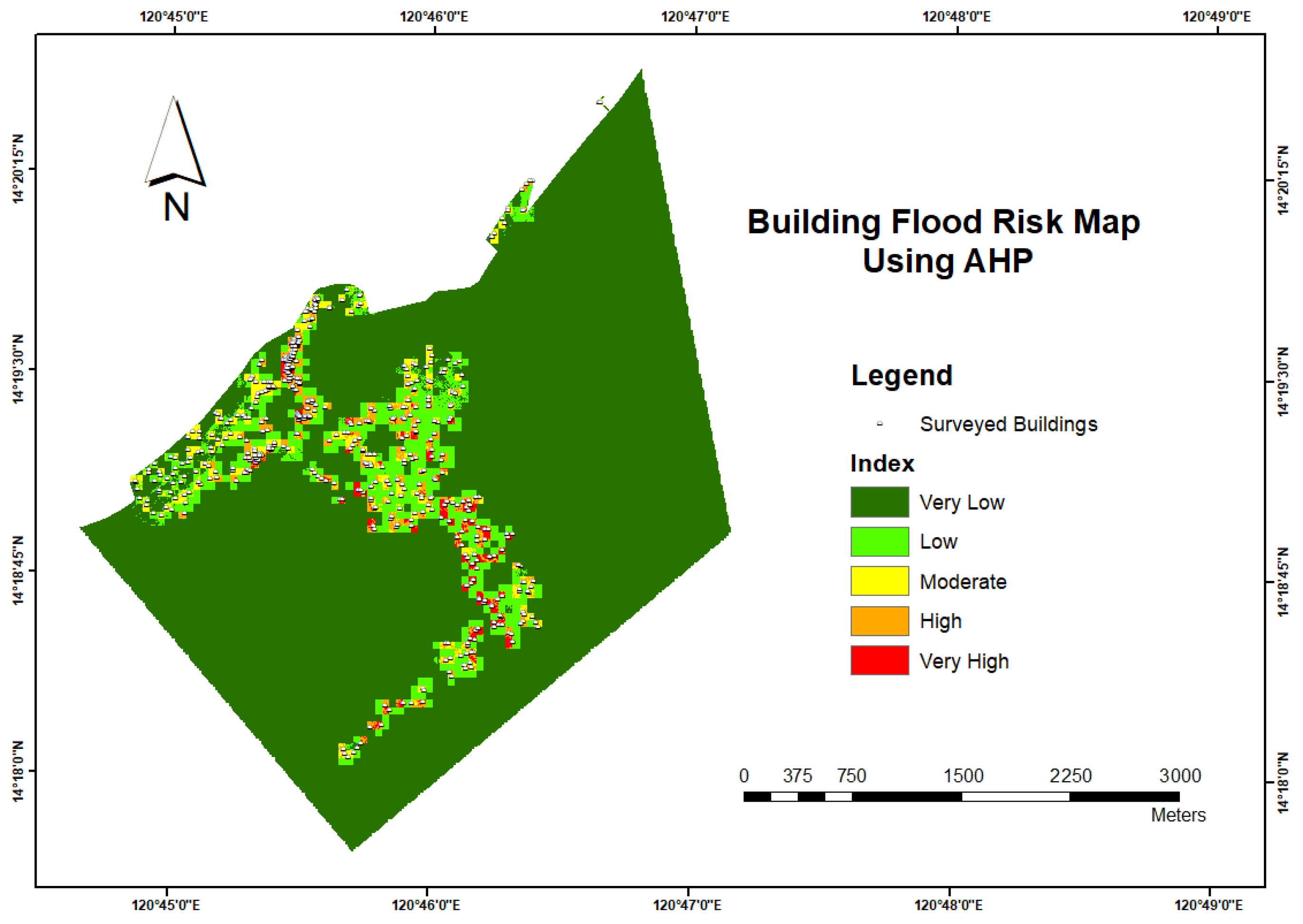Click the left 14°19'30"N latitude label
Viewport: 1303px width, 924px height.
click(18, 370)
